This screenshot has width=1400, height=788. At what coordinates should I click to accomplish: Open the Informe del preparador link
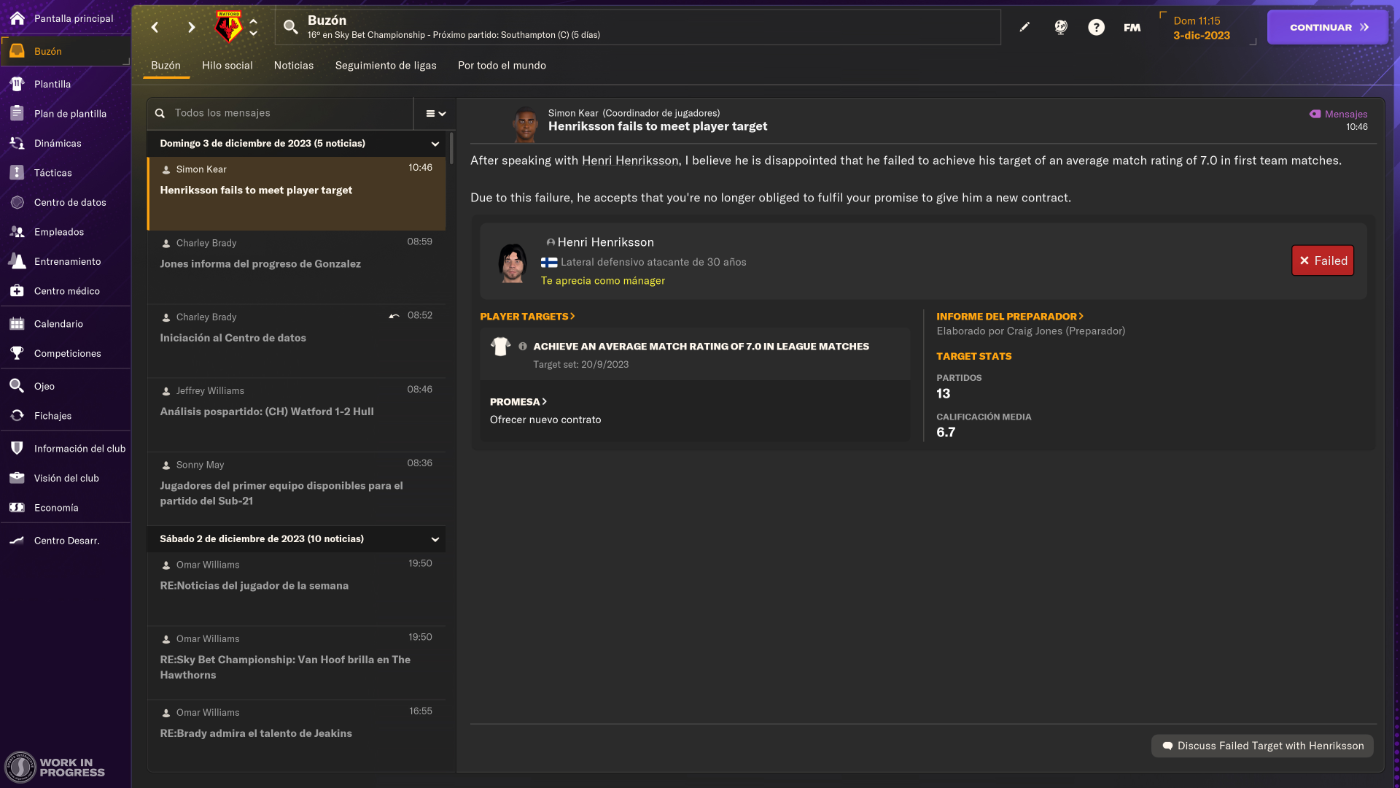click(1010, 316)
